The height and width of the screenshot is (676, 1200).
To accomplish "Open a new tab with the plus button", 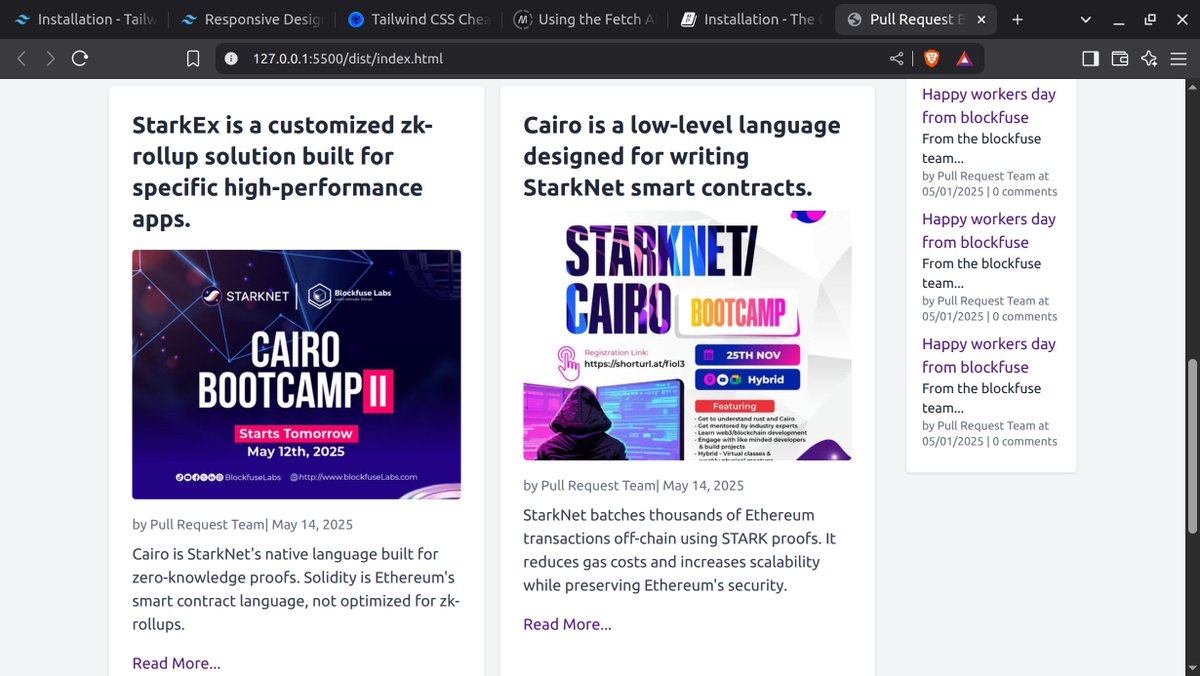I will (x=1017, y=19).
